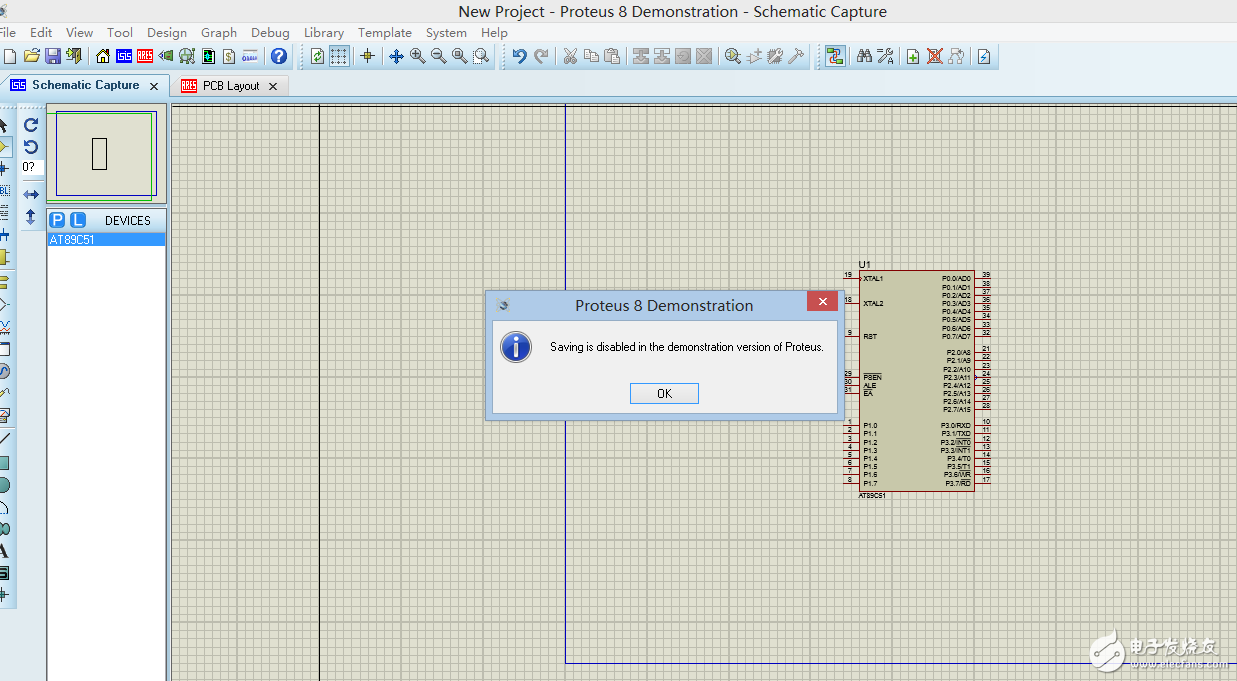Screen dimensions: 1237x681
Task: Open the Design menu
Action: click(167, 32)
